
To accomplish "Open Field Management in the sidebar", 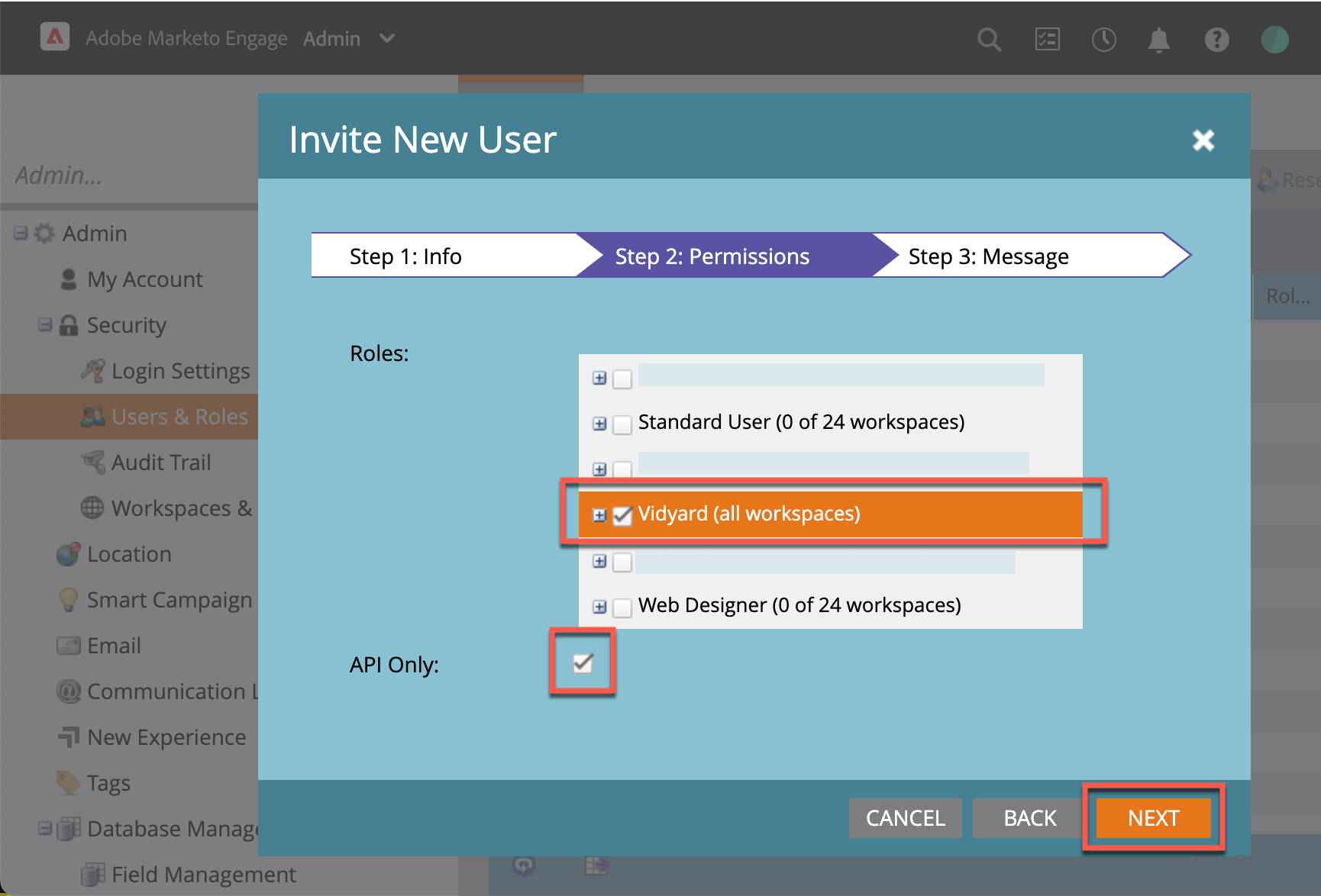I will click(x=203, y=875).
